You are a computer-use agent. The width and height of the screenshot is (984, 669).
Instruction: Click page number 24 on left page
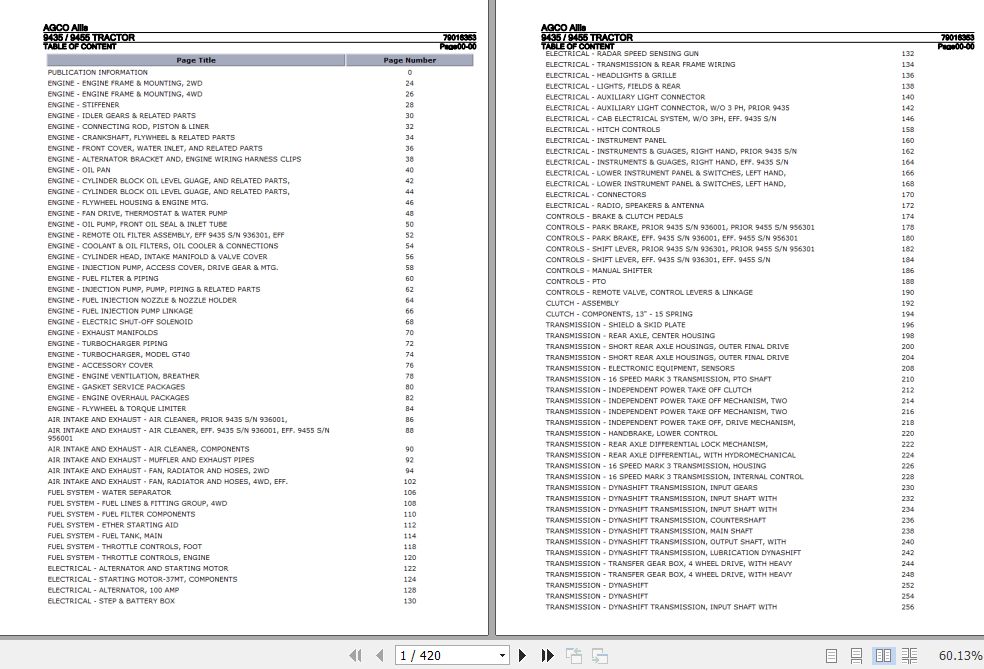[409, 83]
